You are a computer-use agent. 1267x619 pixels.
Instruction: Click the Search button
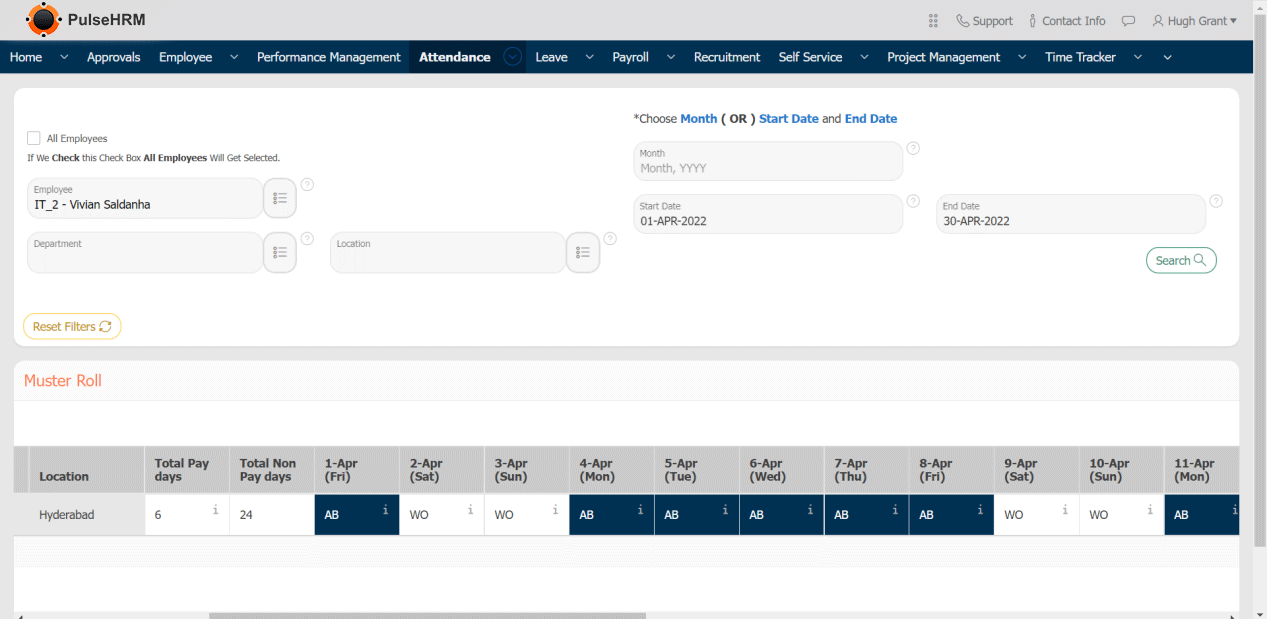tap(1180, 260)
